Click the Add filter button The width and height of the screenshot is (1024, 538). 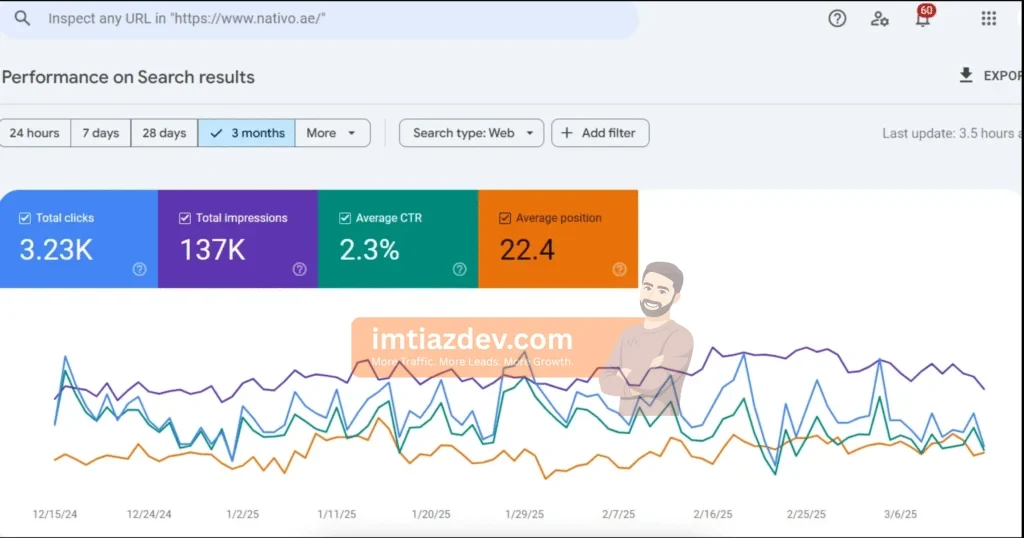[x=600, y=133]
